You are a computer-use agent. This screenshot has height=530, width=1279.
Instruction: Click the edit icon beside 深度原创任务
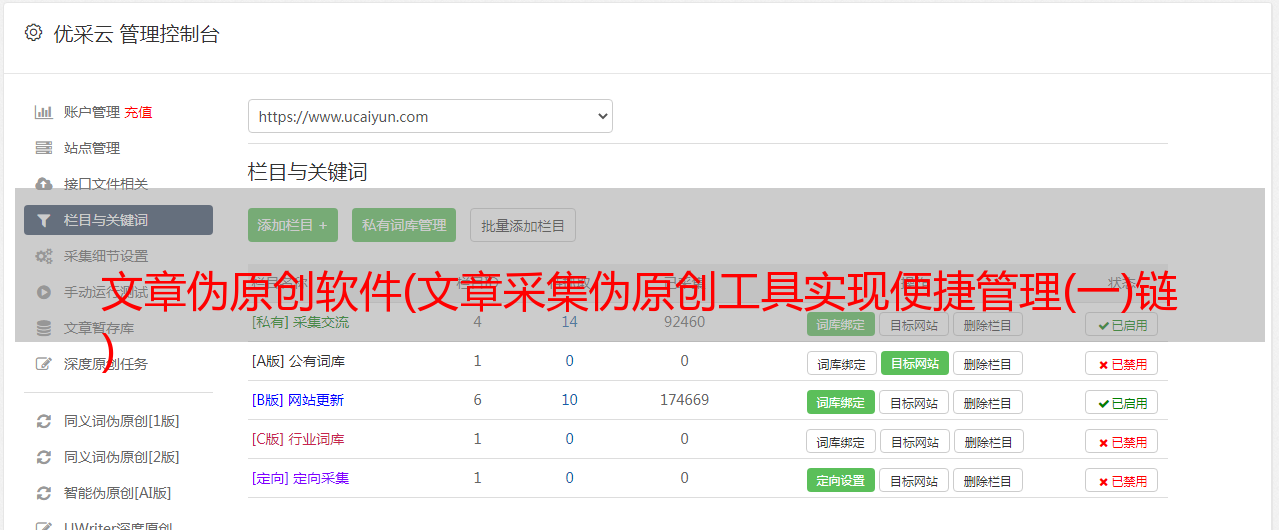(x=44, y=364)
